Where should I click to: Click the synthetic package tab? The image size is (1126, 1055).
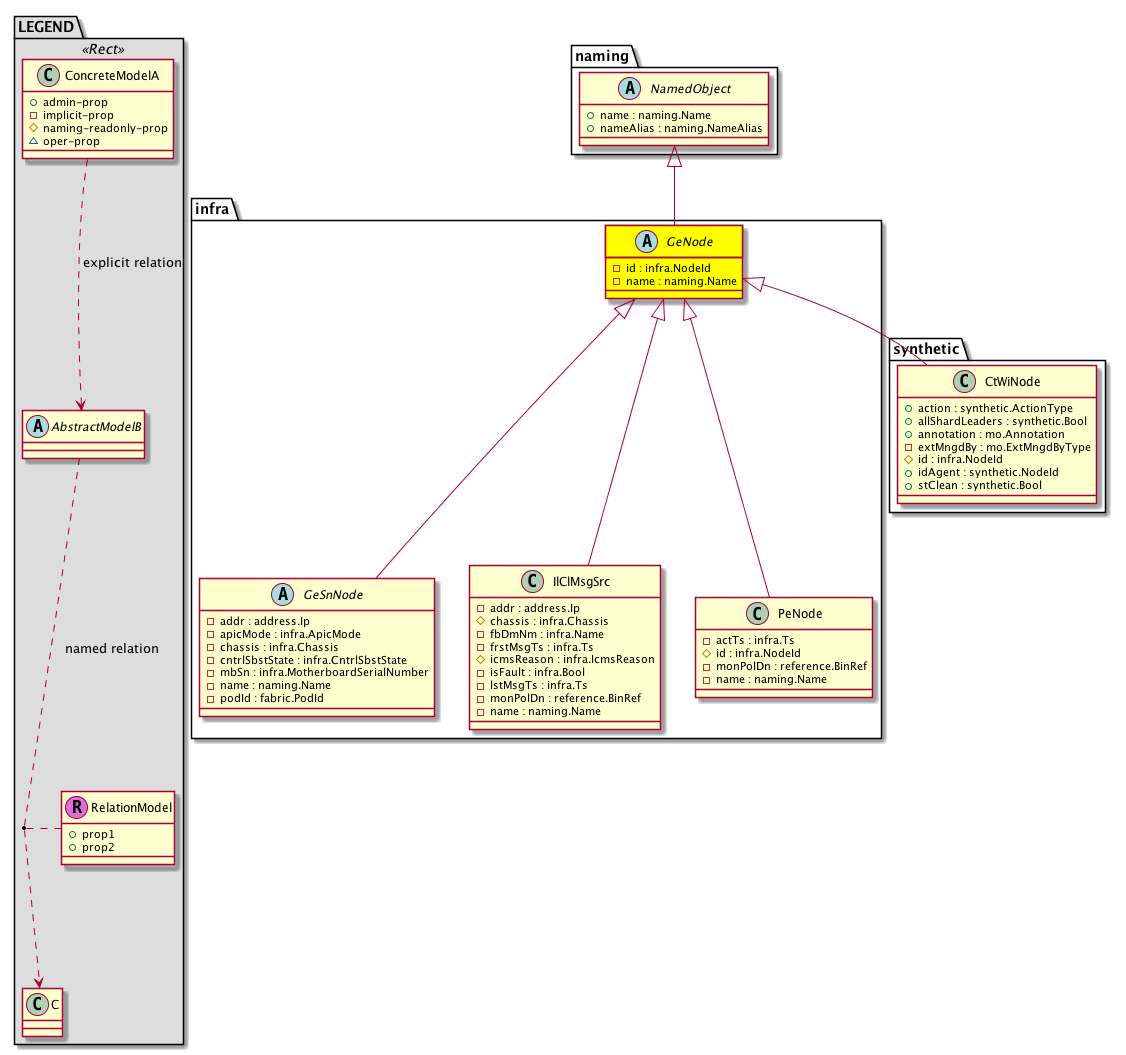pos(926,348)
